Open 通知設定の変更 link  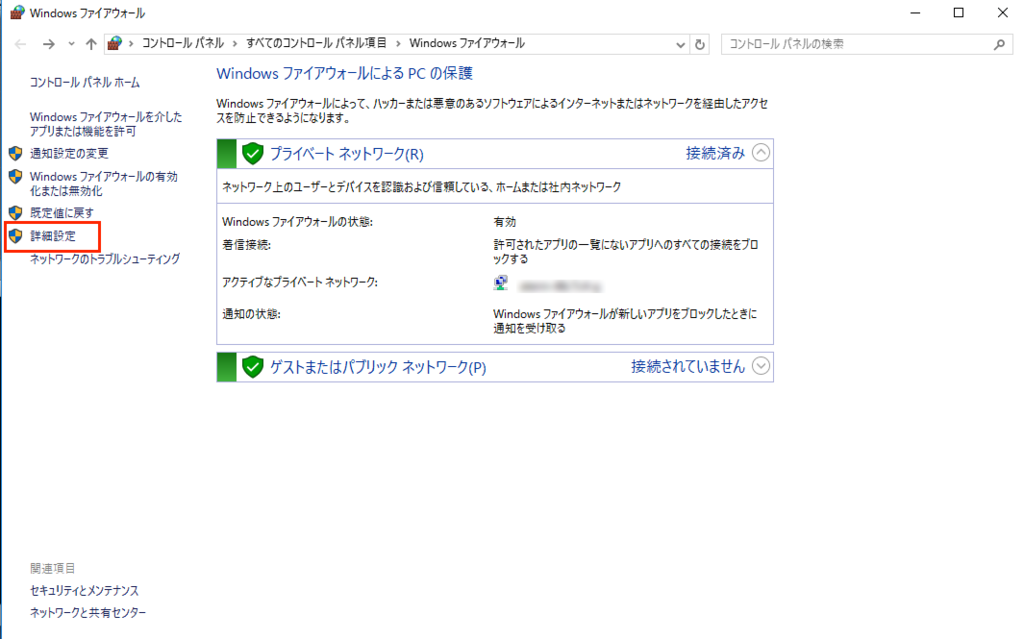(x=69, y=154)
